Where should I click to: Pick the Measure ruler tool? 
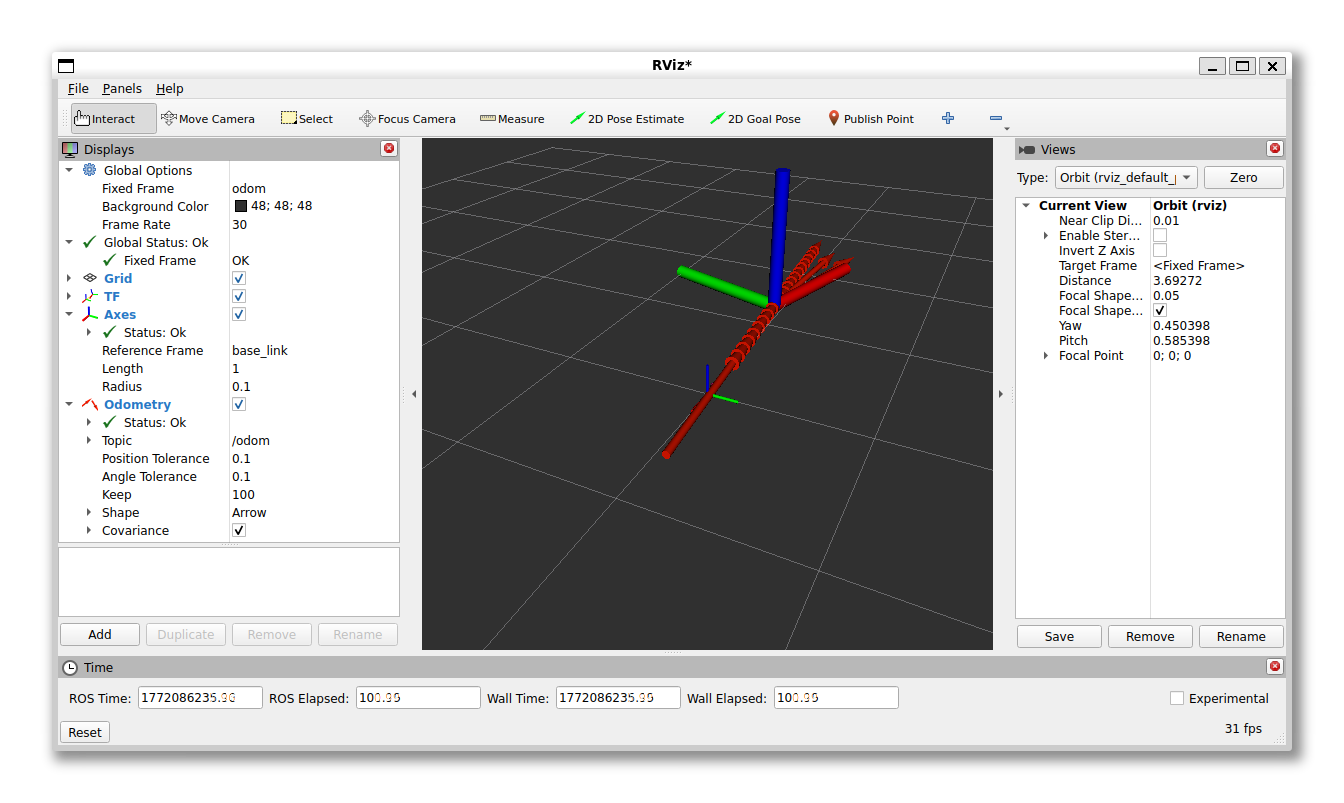(512, 119)
